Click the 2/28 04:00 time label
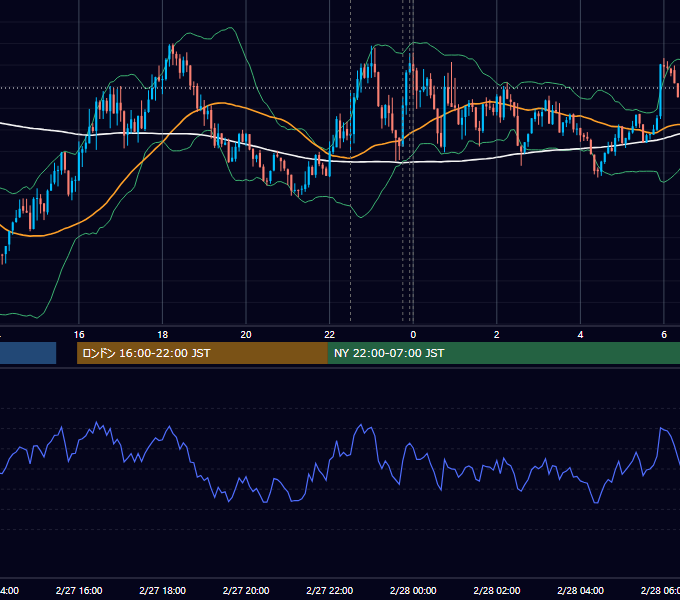 tap(580, 590)
